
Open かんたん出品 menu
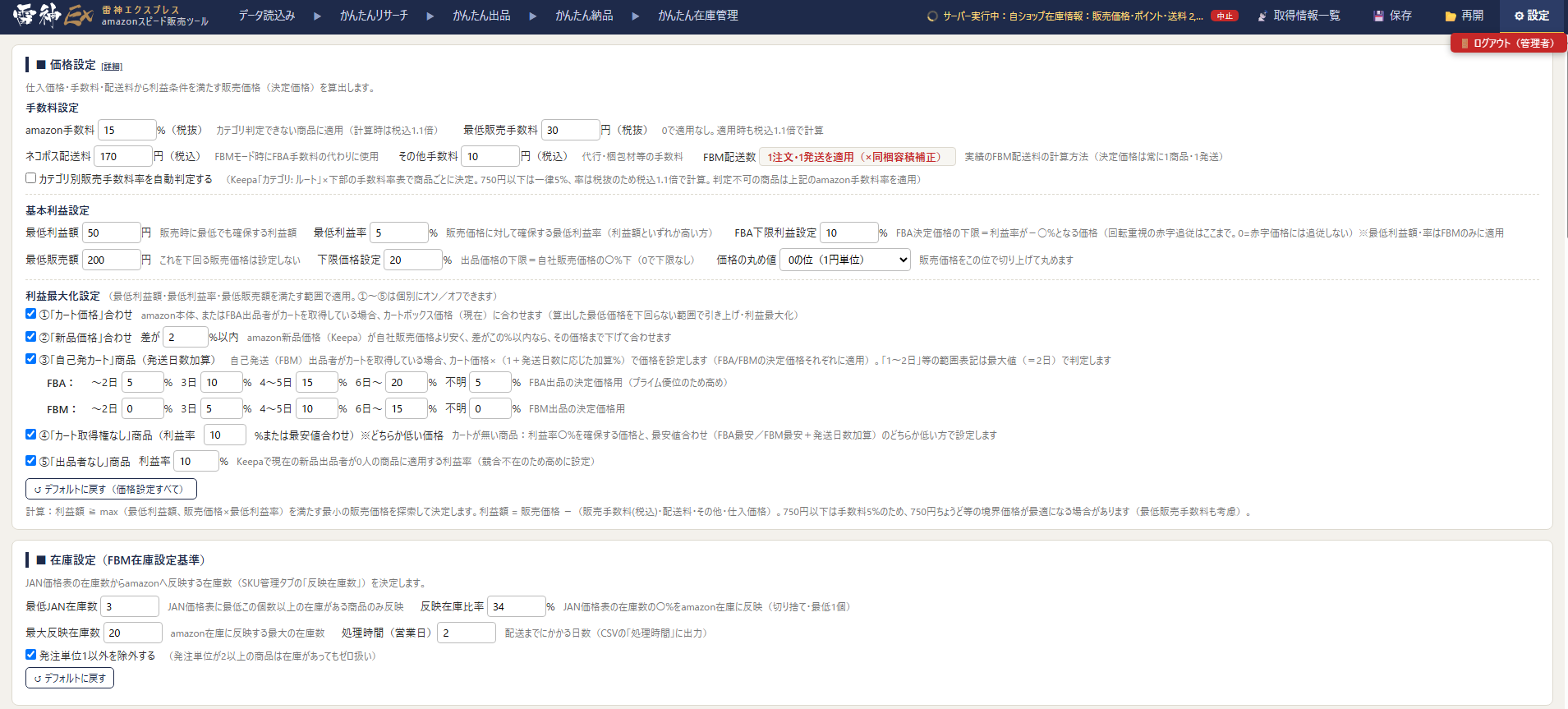tap(481, 16)
